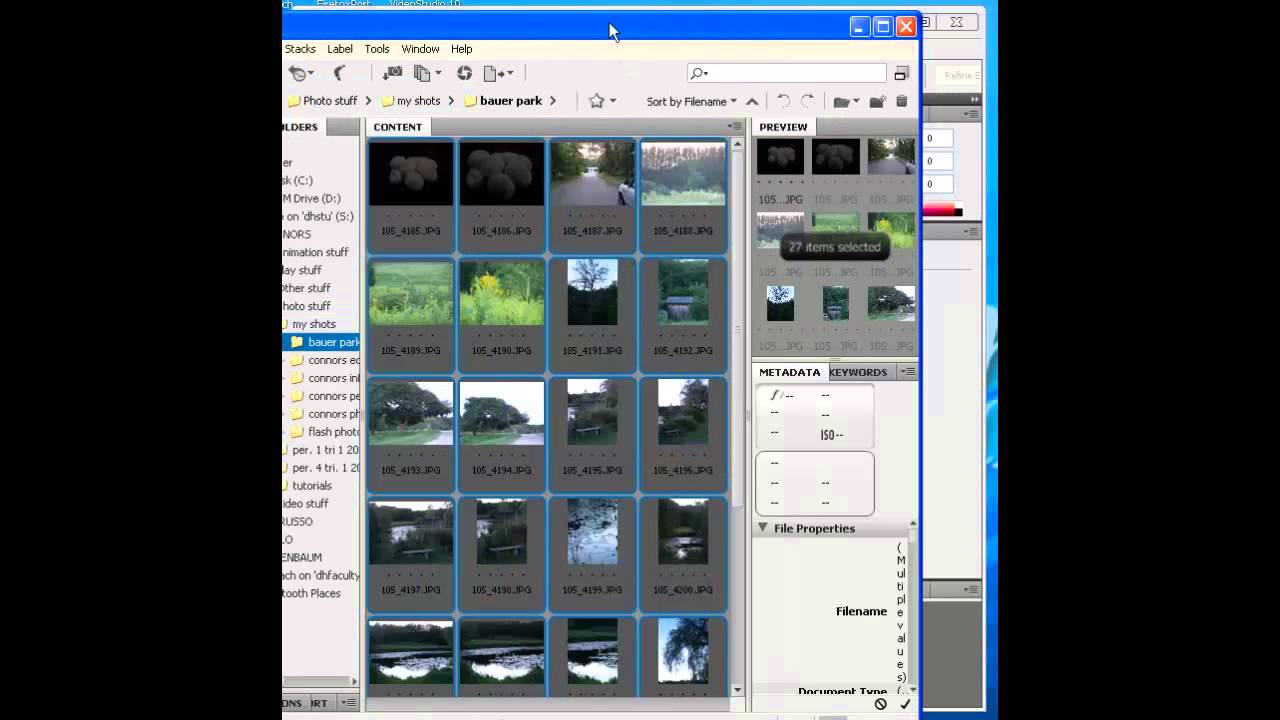The width and height of the screenshot is (1280, 720).
Task: Select my shots folder in tree
Action: (314, 324)
